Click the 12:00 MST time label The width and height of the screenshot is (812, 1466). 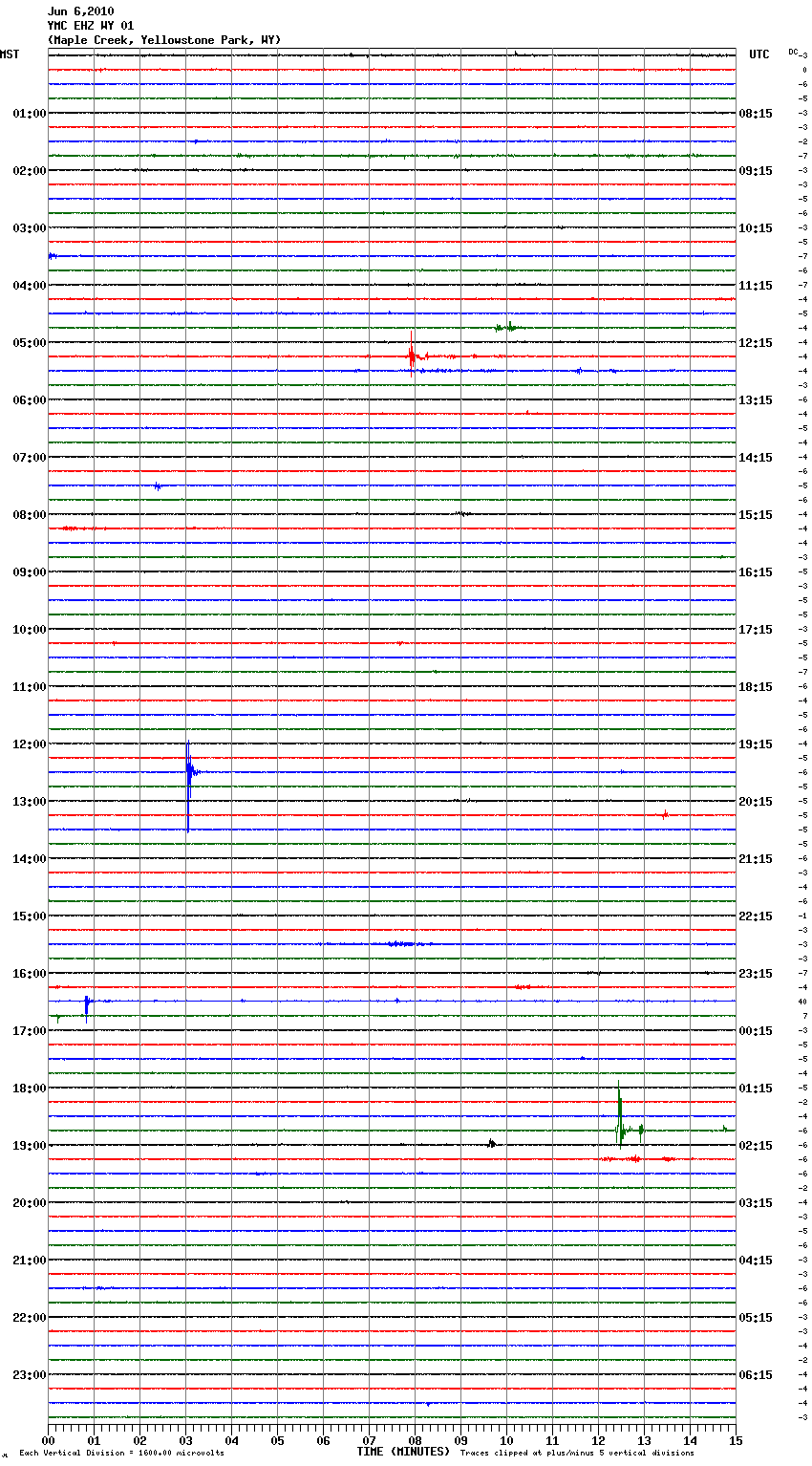click(x=29, y=744)
